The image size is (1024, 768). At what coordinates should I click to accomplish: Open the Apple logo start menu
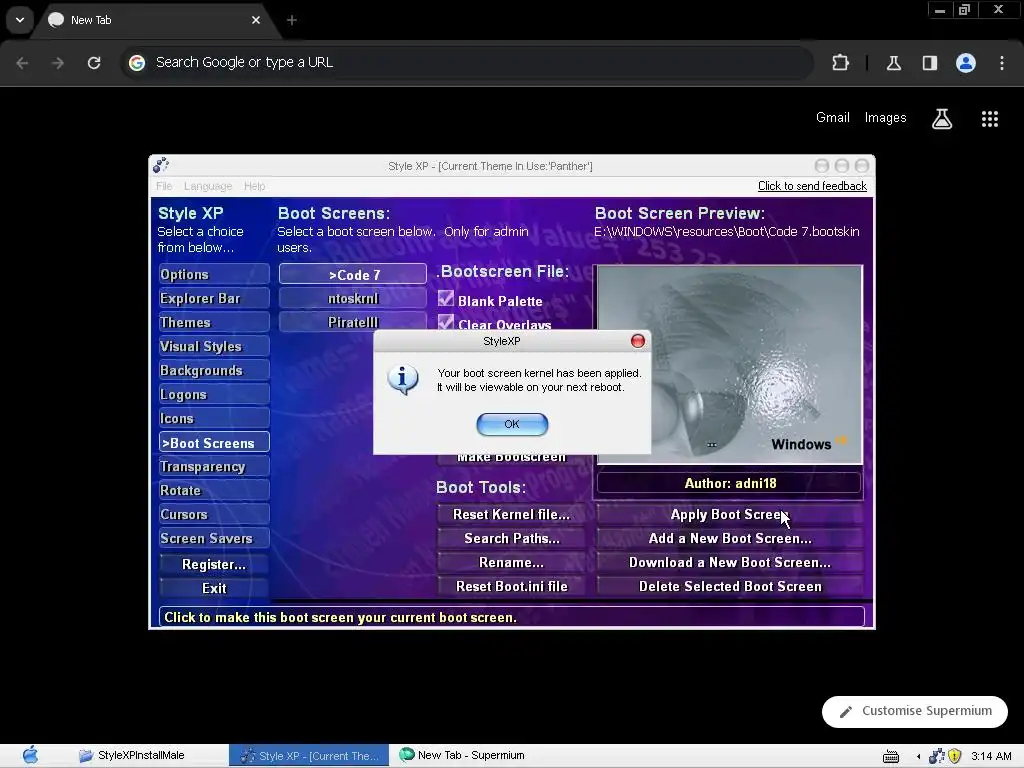coord(30,756)
